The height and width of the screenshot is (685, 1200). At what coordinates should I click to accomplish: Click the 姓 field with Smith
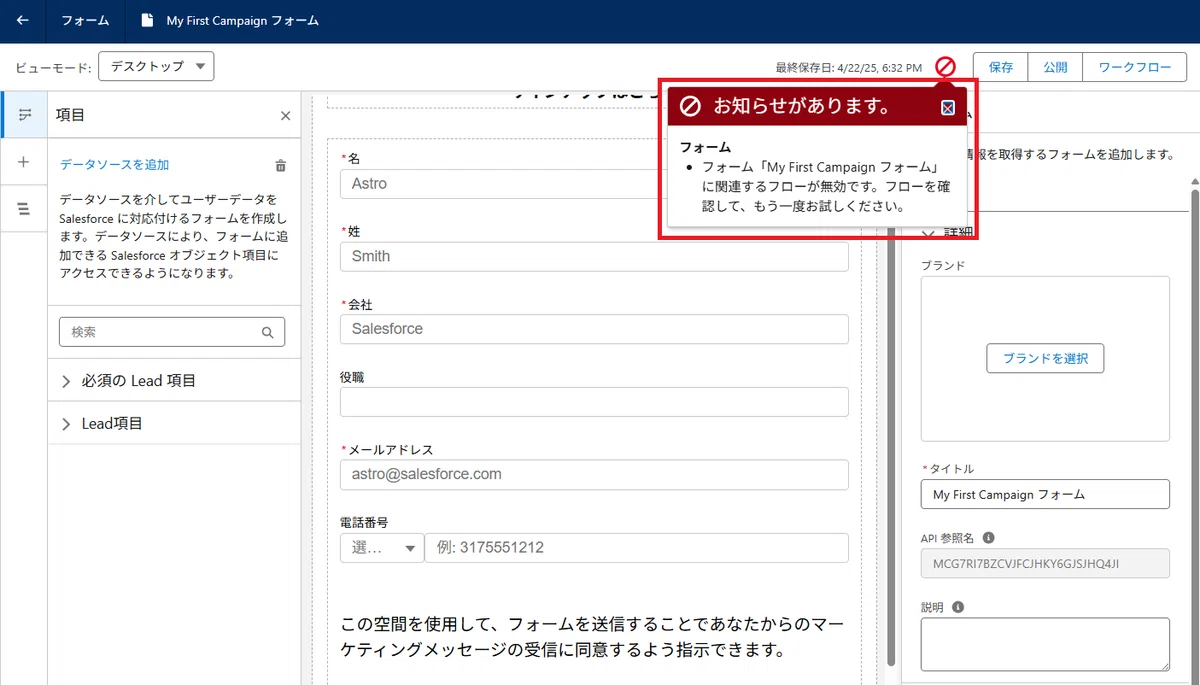pos(594,256)
